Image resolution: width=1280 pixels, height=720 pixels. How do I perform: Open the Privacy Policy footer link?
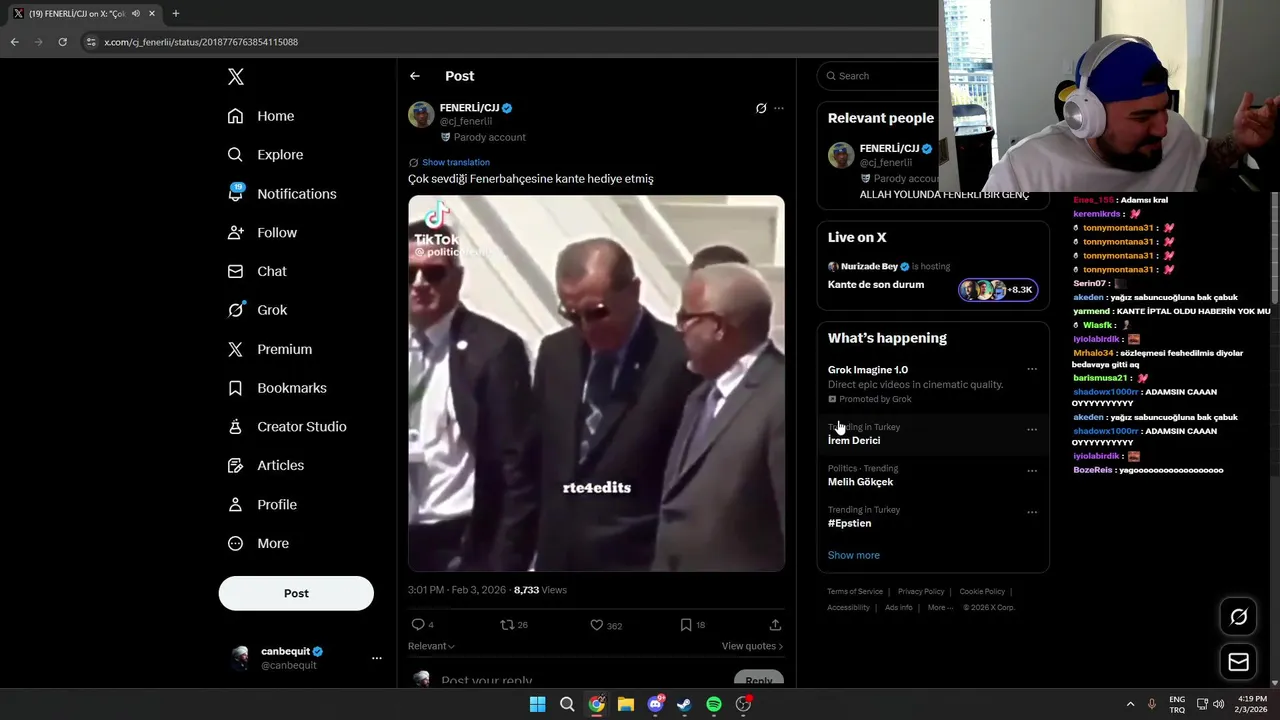[x=921, y=592]
